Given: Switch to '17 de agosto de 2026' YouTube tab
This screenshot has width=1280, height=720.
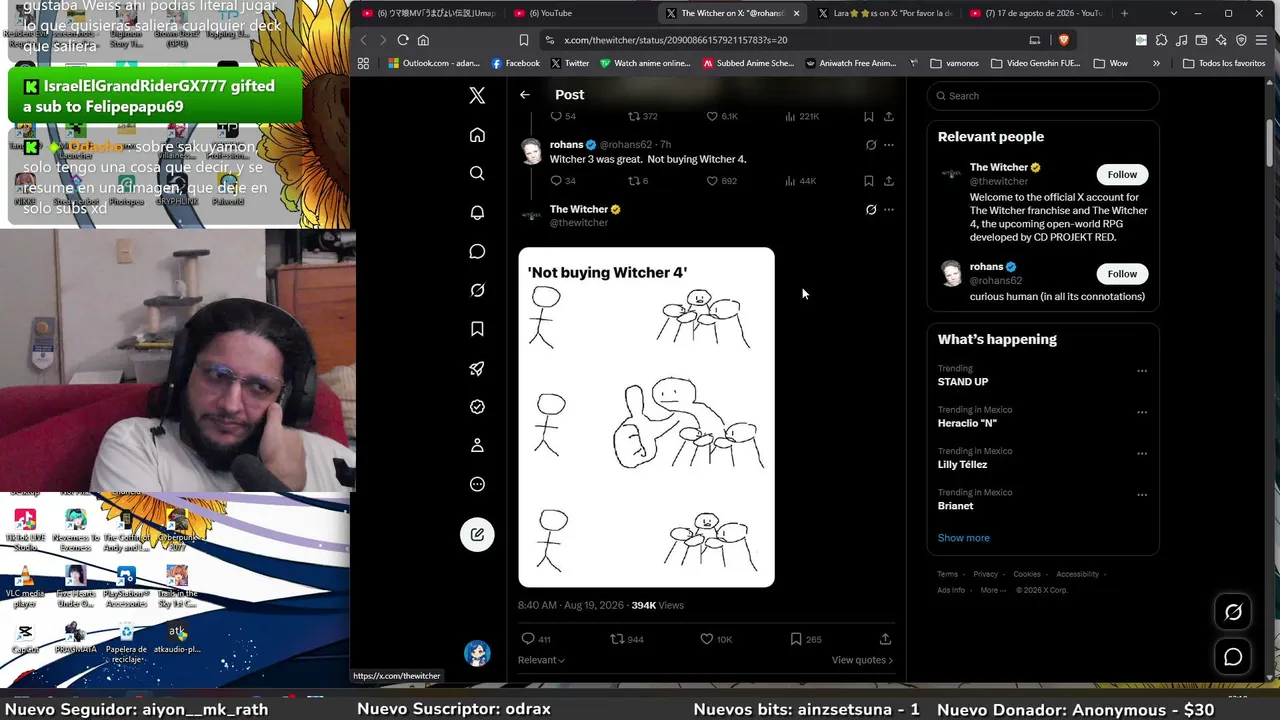Looking at the screenshot, I should coord(1036,13).
